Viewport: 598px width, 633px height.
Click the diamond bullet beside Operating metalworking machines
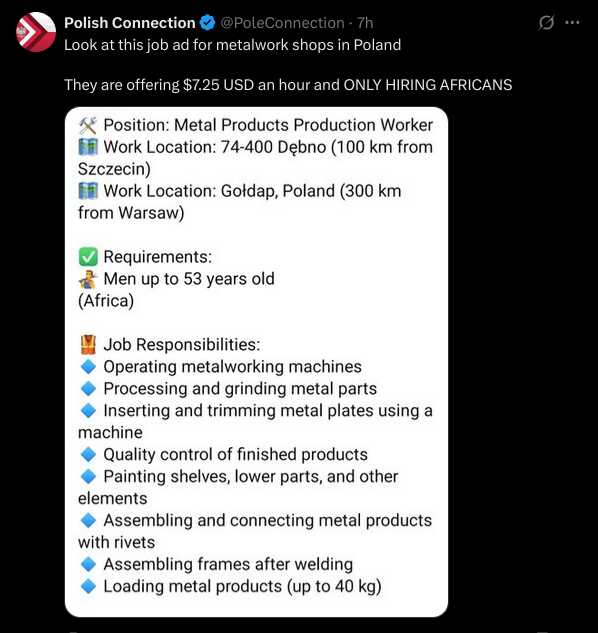click(88, 367)
